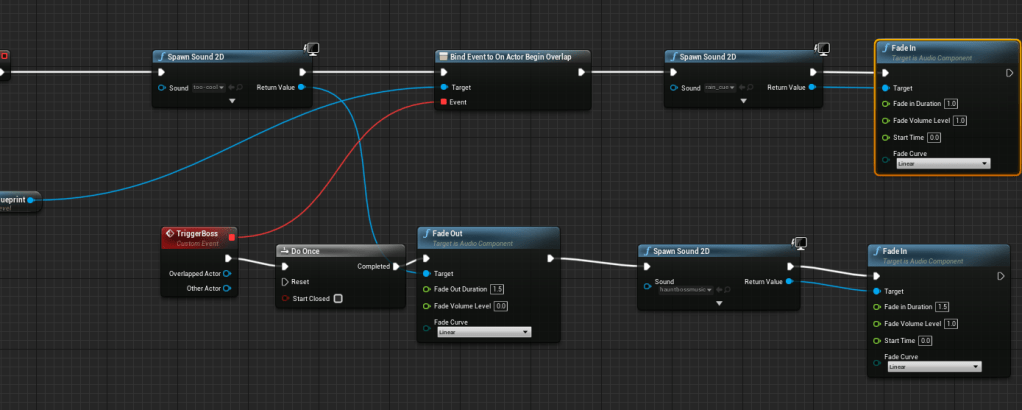Click Return Value pin of hauntbossmusic Spawn Sound
1022x410 pixels.
coord(790,282)
